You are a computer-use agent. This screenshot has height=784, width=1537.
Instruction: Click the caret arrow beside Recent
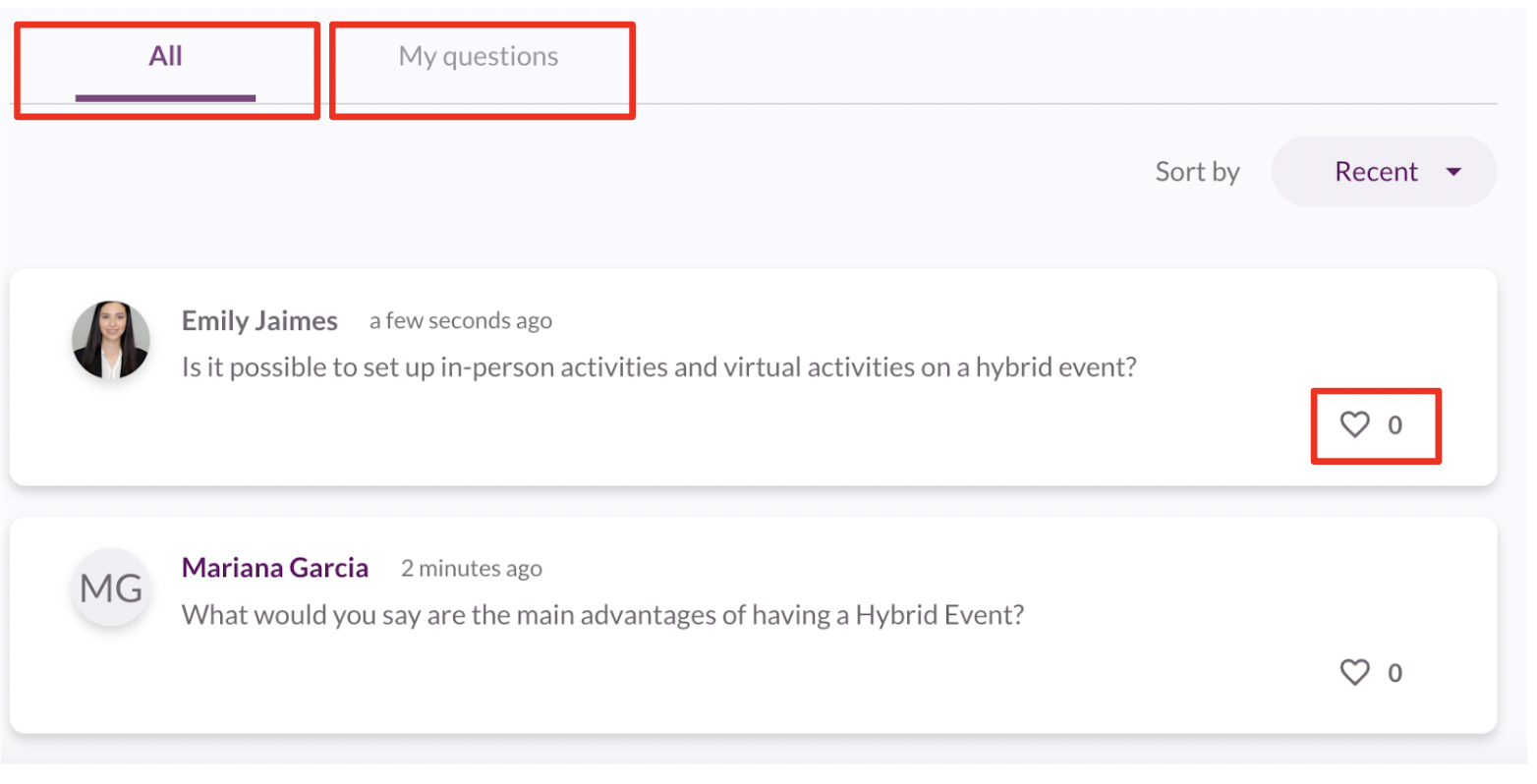pos(1453,172)
